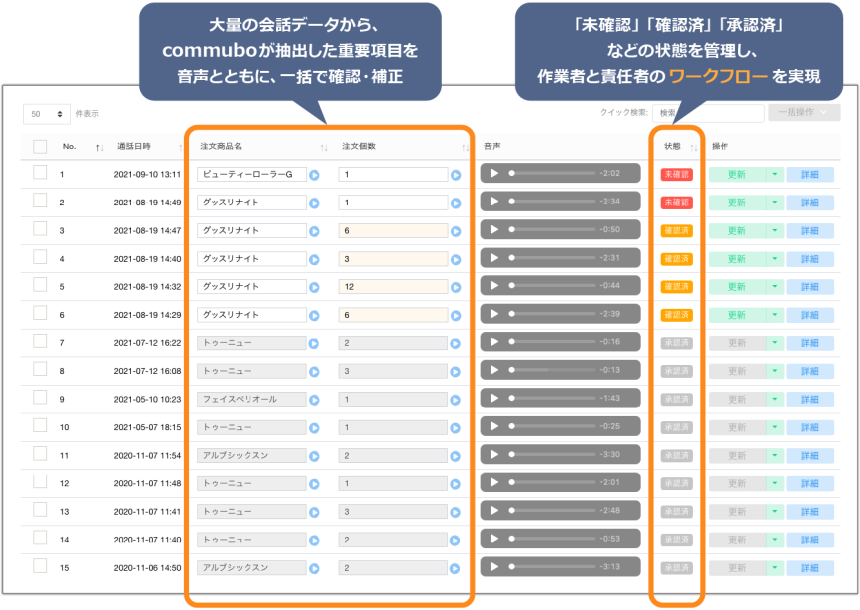The width and height of the screenshot is (860, 610).
Task: Sort by 注文商品名 column arrows
Action: pos(323,147)
